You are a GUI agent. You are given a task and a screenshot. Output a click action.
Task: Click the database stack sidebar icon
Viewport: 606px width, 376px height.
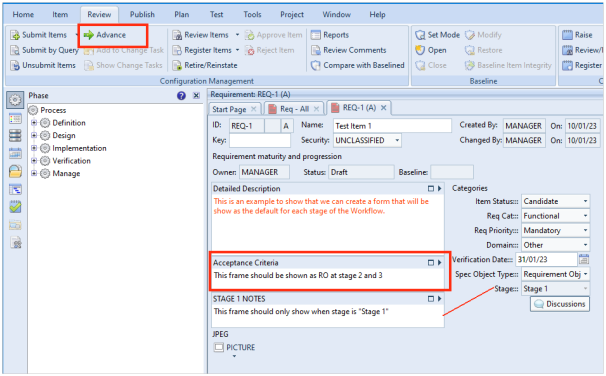point(15,136)
